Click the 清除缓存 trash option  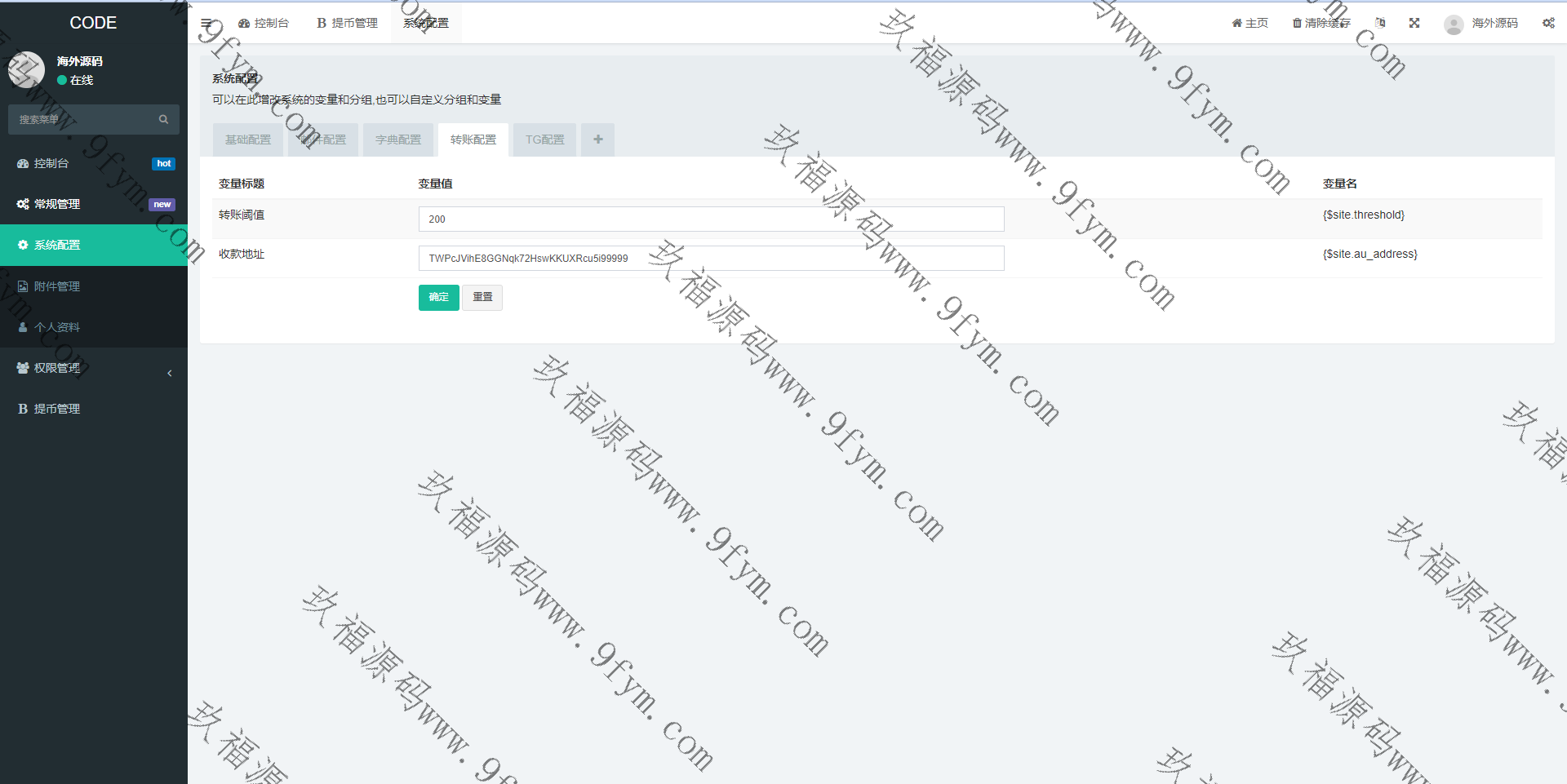[x=1321, y=23]
